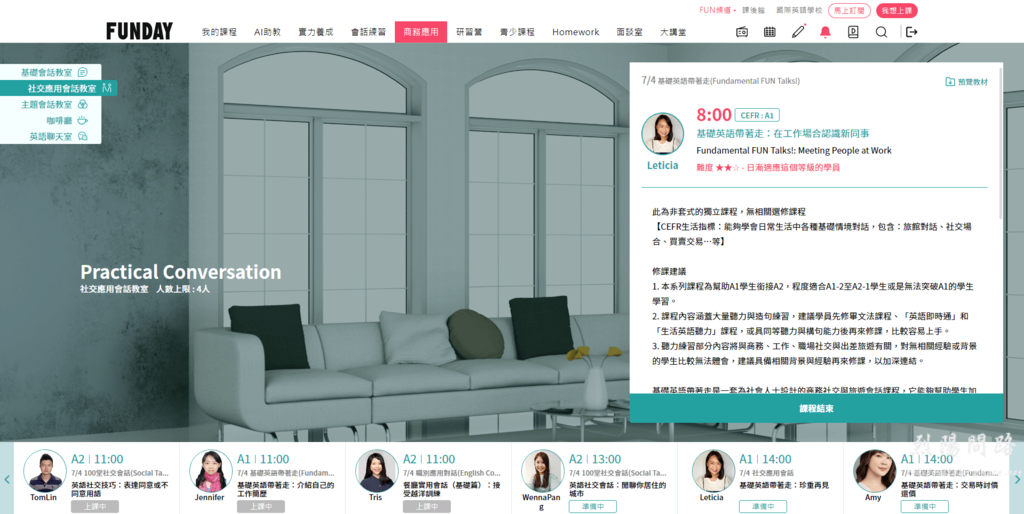Click 上課中 button on Tris's class

[x=426, y=506]
